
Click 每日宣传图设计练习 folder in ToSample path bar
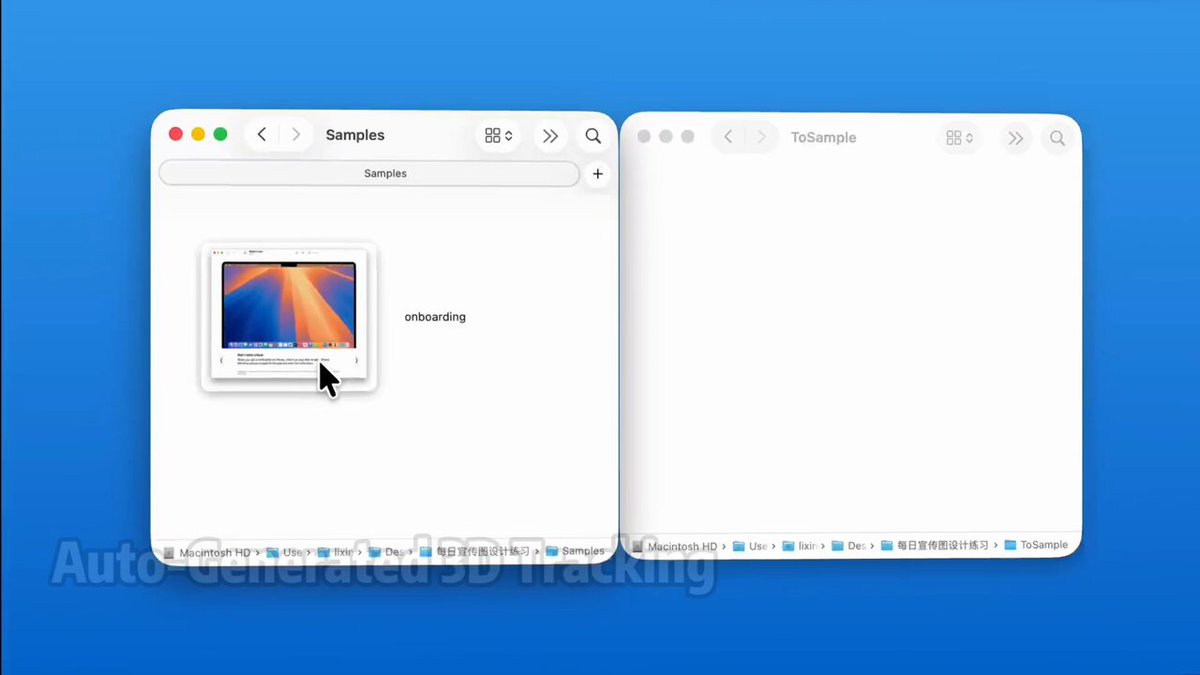coord(941,546)
